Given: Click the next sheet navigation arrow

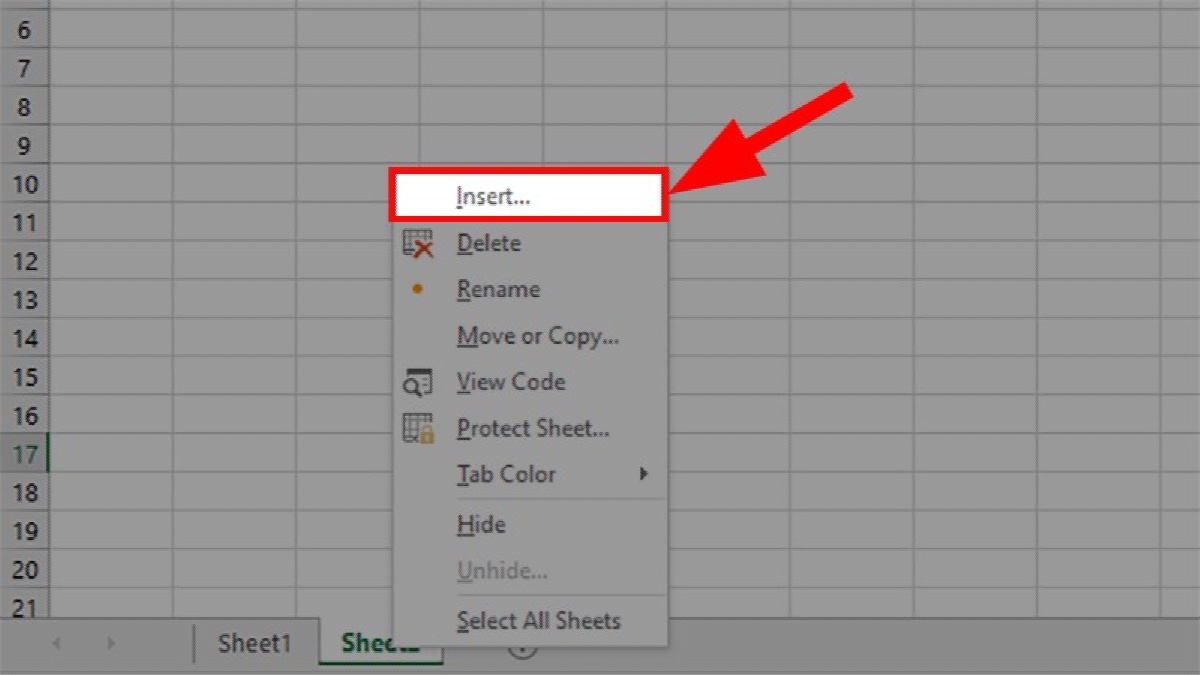Looking at the screenshot, I should tap(111, 644).
